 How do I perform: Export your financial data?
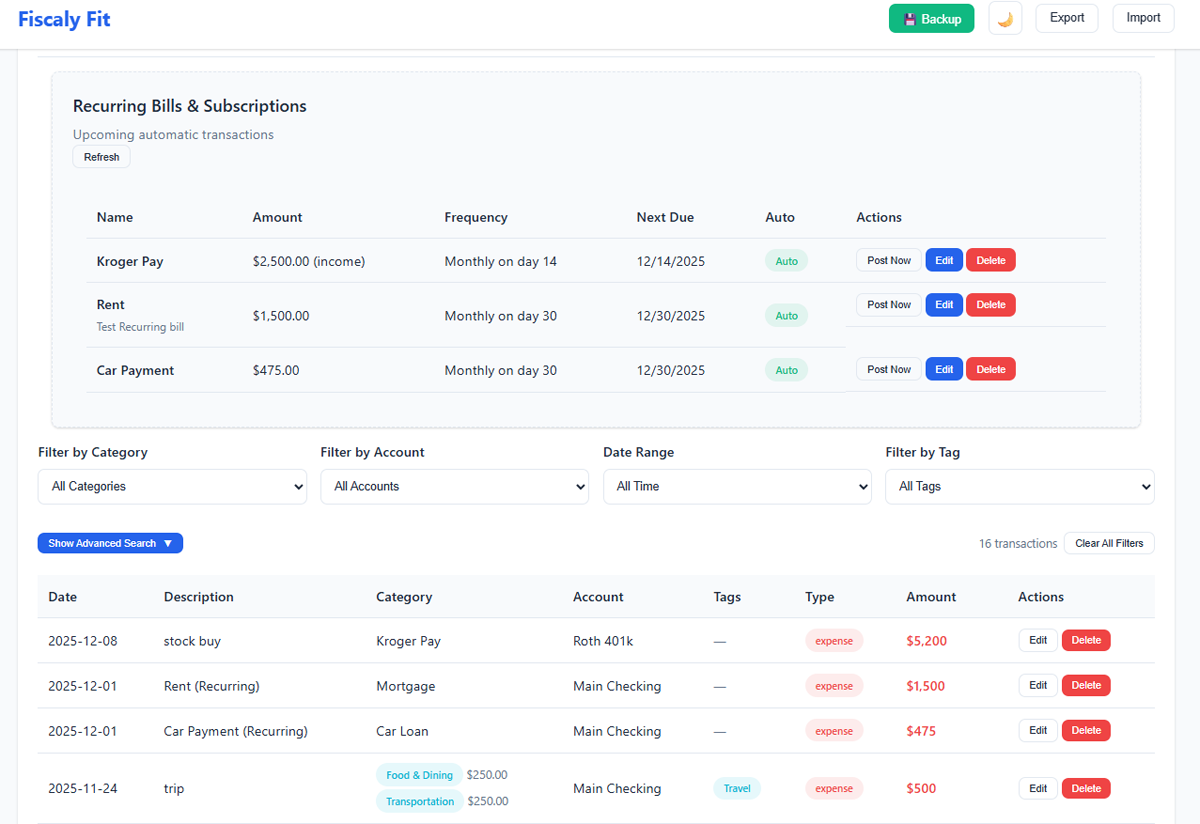click(x=1066, y=18)
